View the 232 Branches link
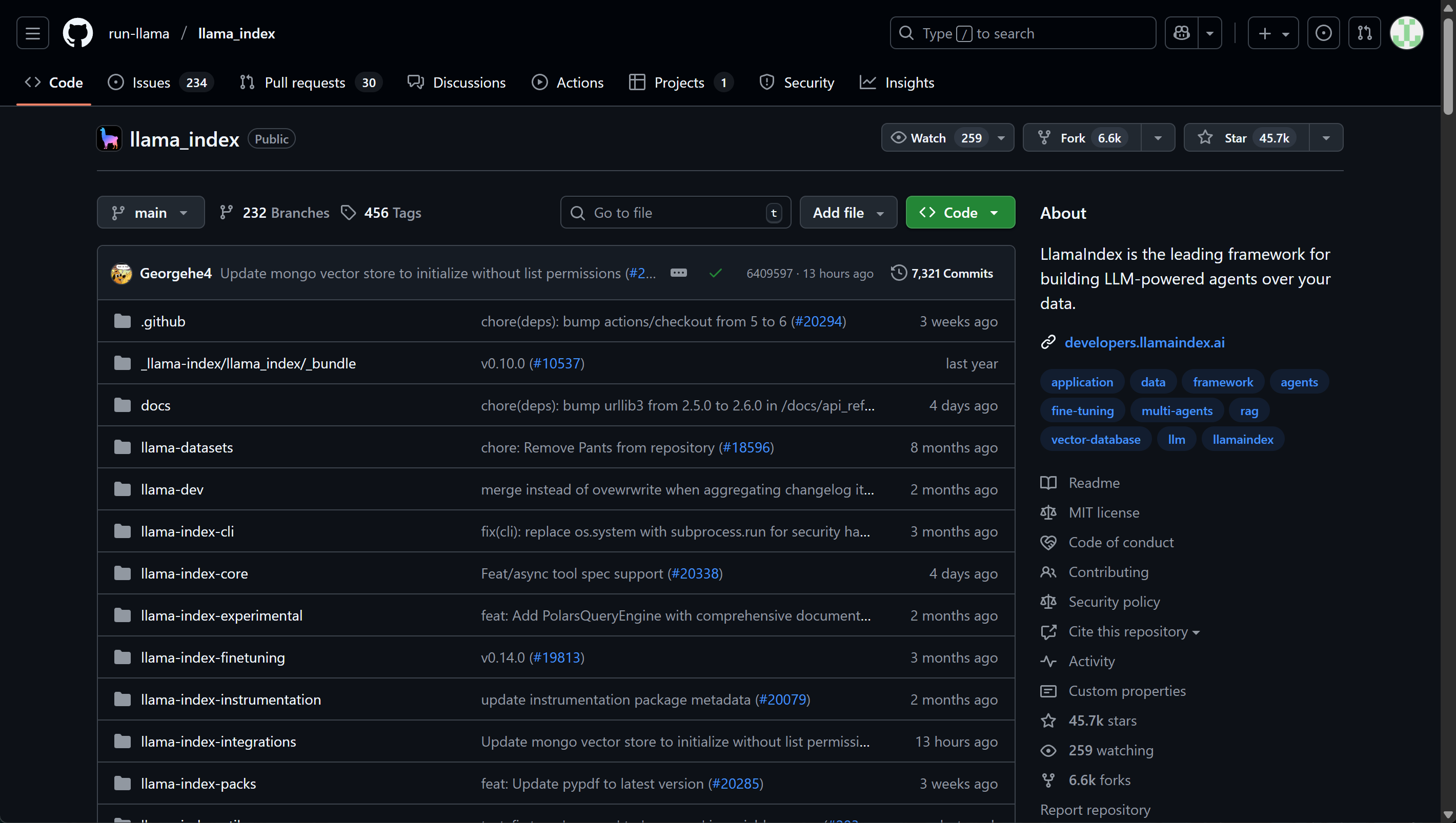This screenshot has height=823, width=1456. tap(274, 213)
